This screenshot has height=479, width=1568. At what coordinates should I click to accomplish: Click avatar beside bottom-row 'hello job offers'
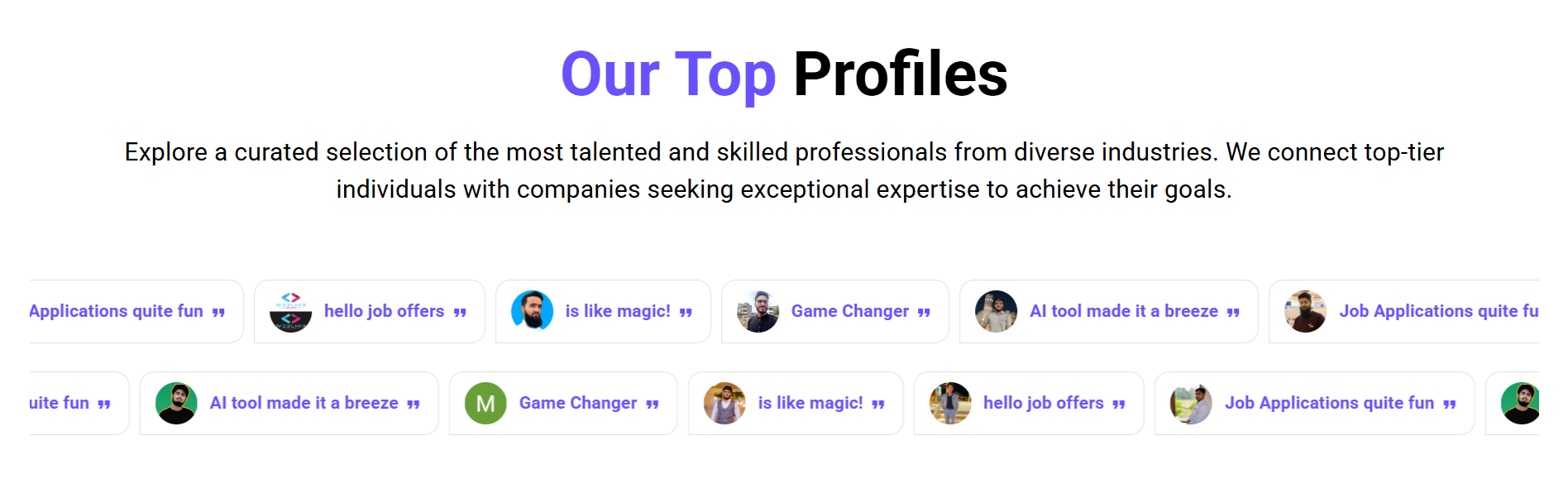(950, 403)
